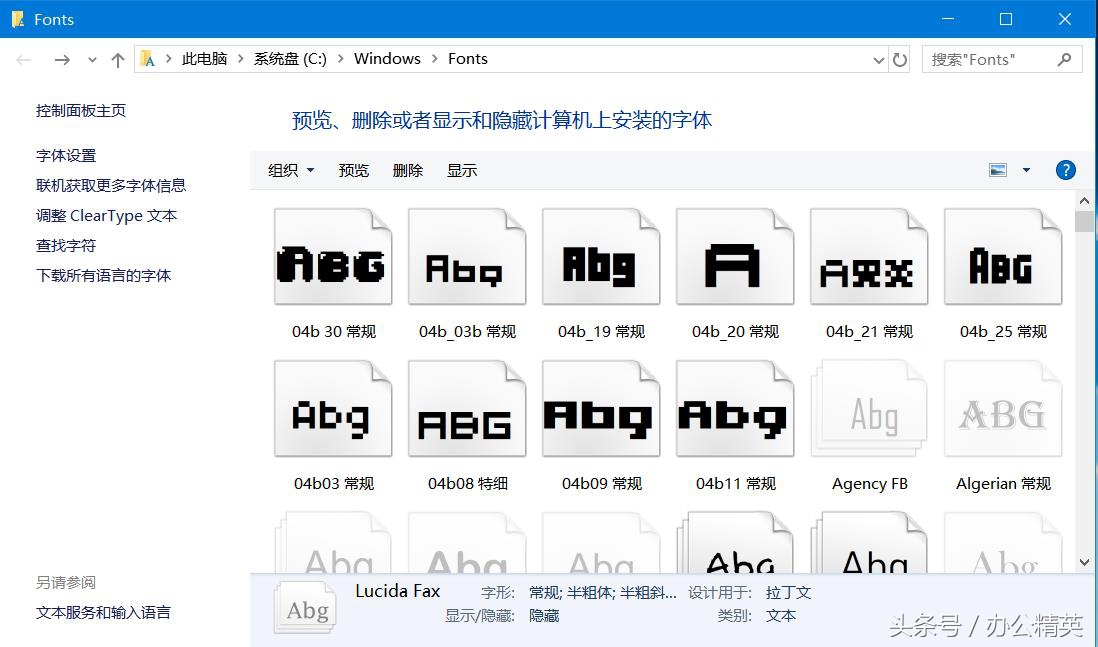Click the view layout icon on the toolbar
1098x647 pixels.
click(x=997, y=169)
